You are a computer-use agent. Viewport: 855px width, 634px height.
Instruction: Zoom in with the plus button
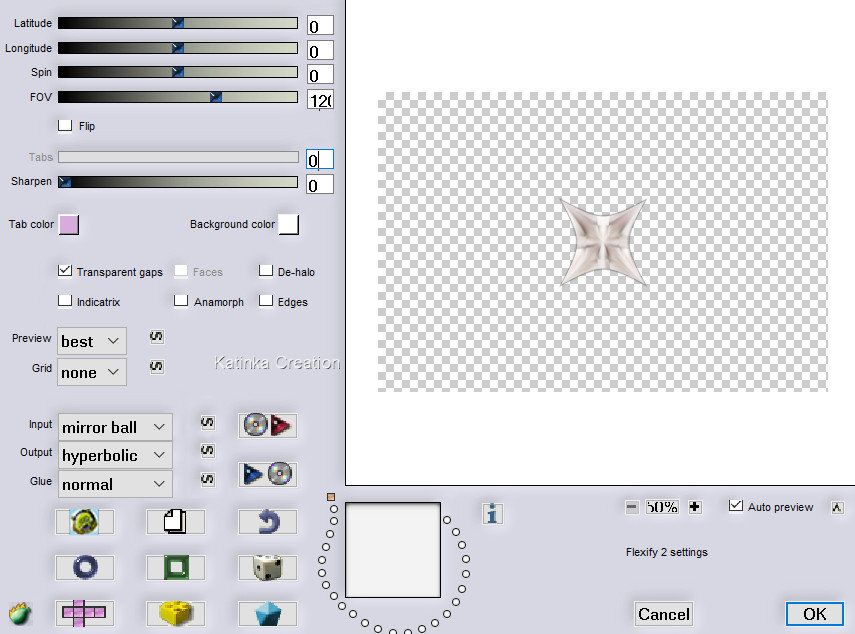695,507
